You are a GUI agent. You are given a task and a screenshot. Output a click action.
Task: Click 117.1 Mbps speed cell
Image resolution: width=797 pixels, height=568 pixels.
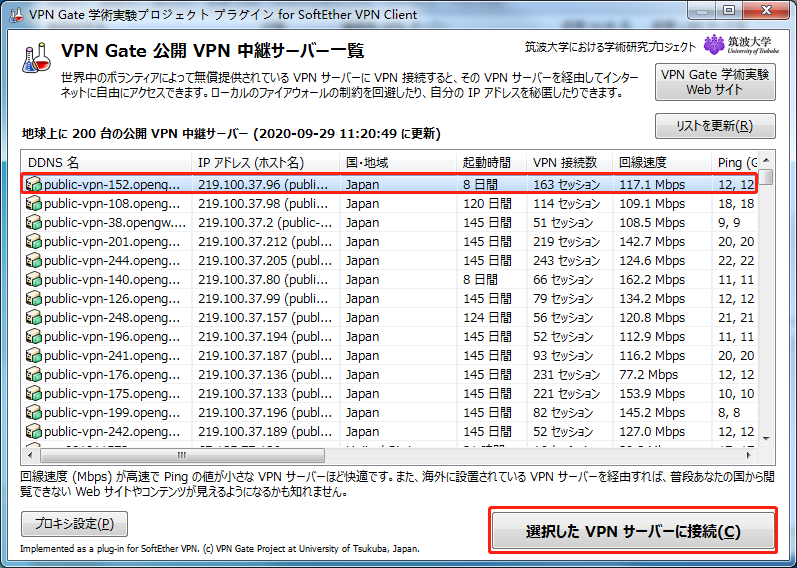[x=652, y=184]
